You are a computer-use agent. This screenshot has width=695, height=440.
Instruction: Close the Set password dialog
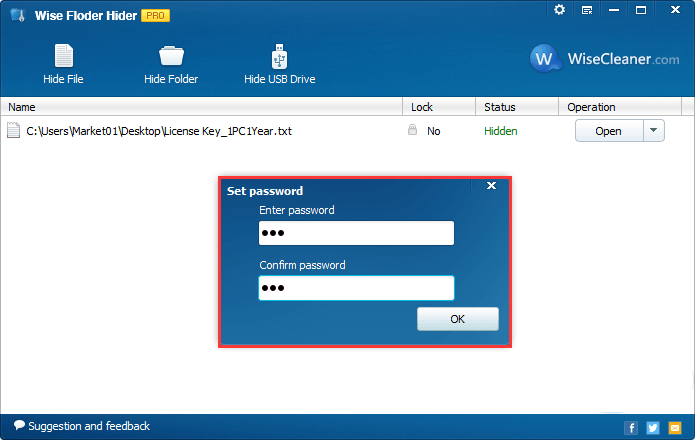[491, 186]
